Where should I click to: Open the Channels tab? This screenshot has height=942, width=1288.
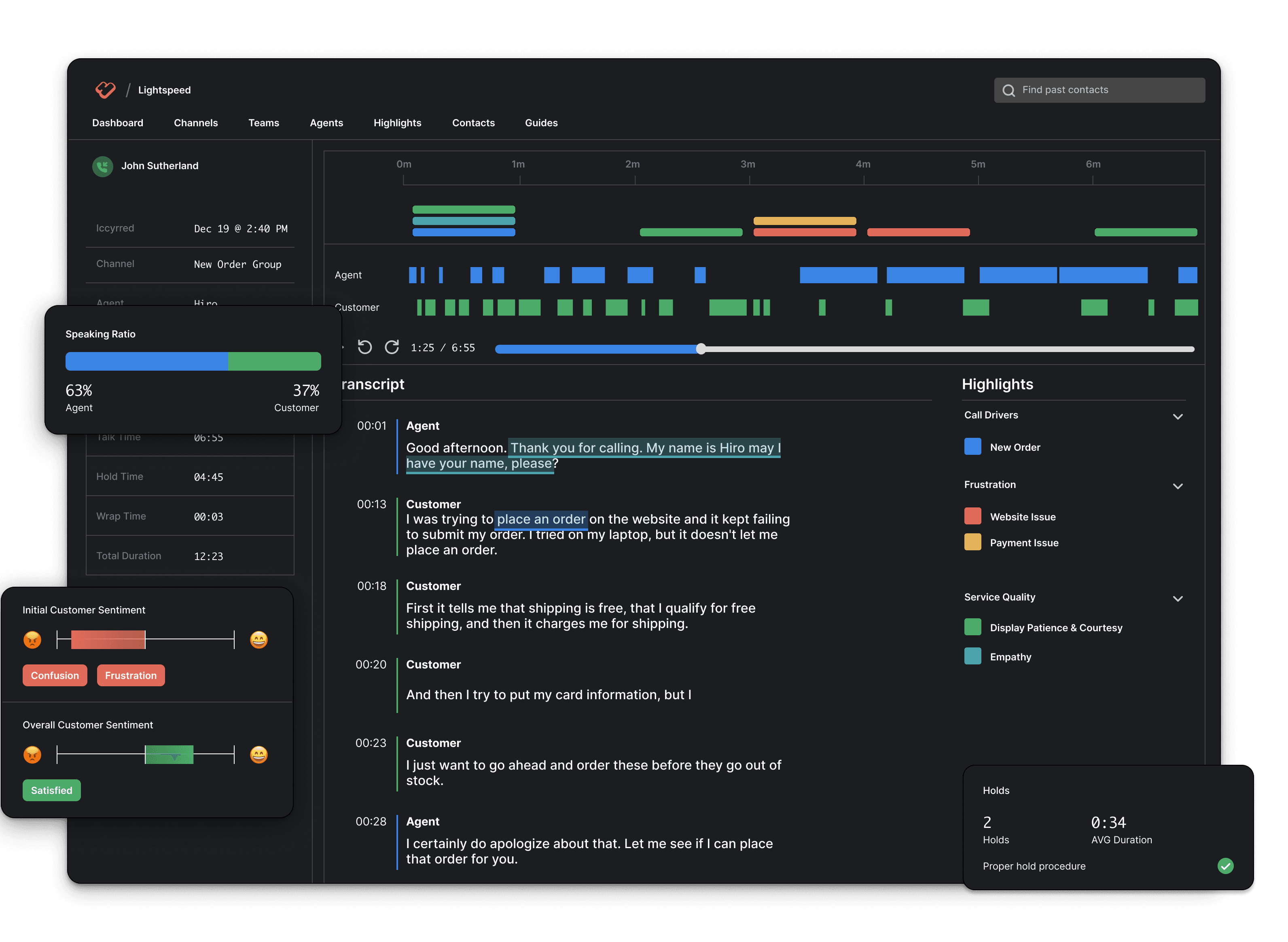[195, 123]
